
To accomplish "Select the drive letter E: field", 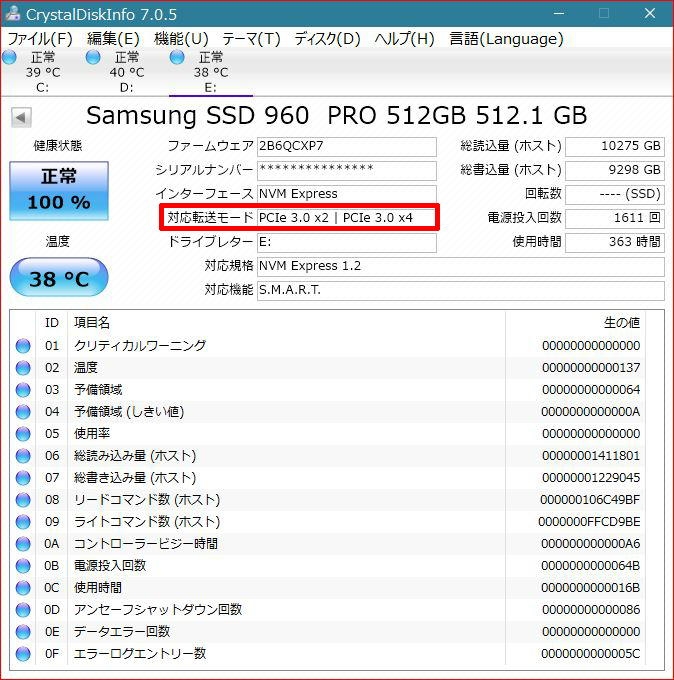I will [347, 242].
